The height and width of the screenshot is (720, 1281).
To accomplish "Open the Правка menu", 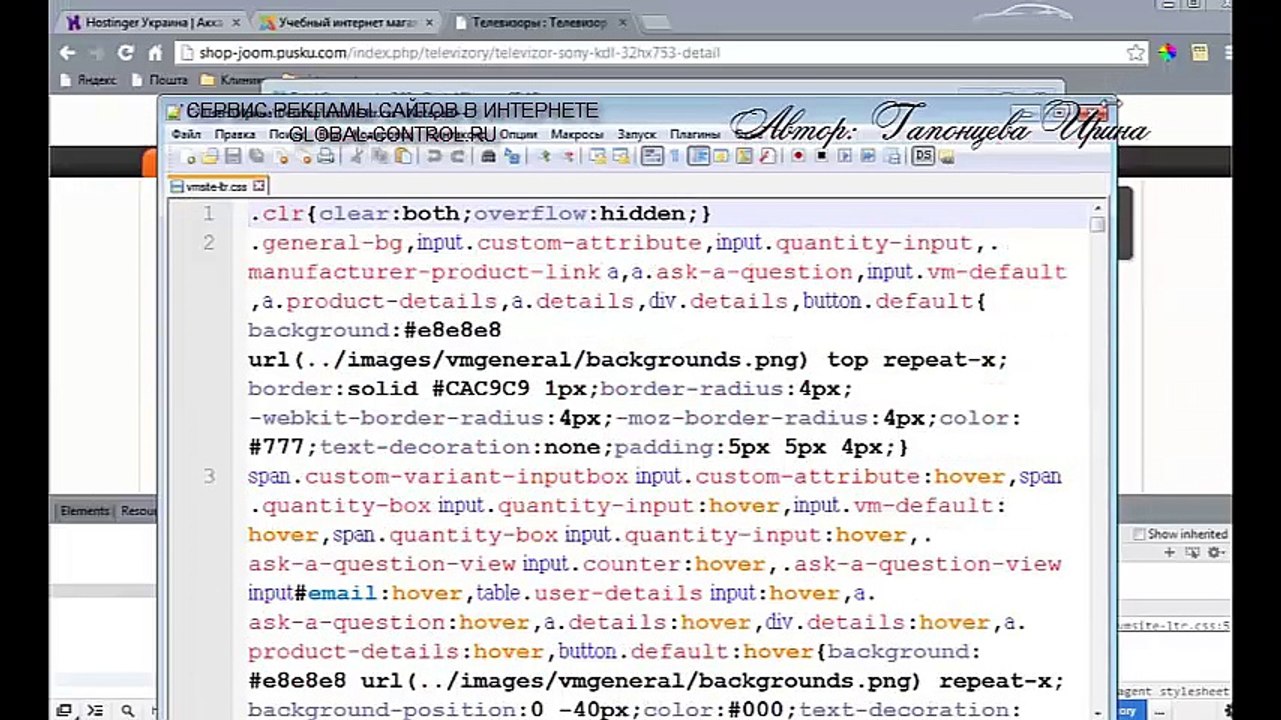I will [x=235, y=134].
